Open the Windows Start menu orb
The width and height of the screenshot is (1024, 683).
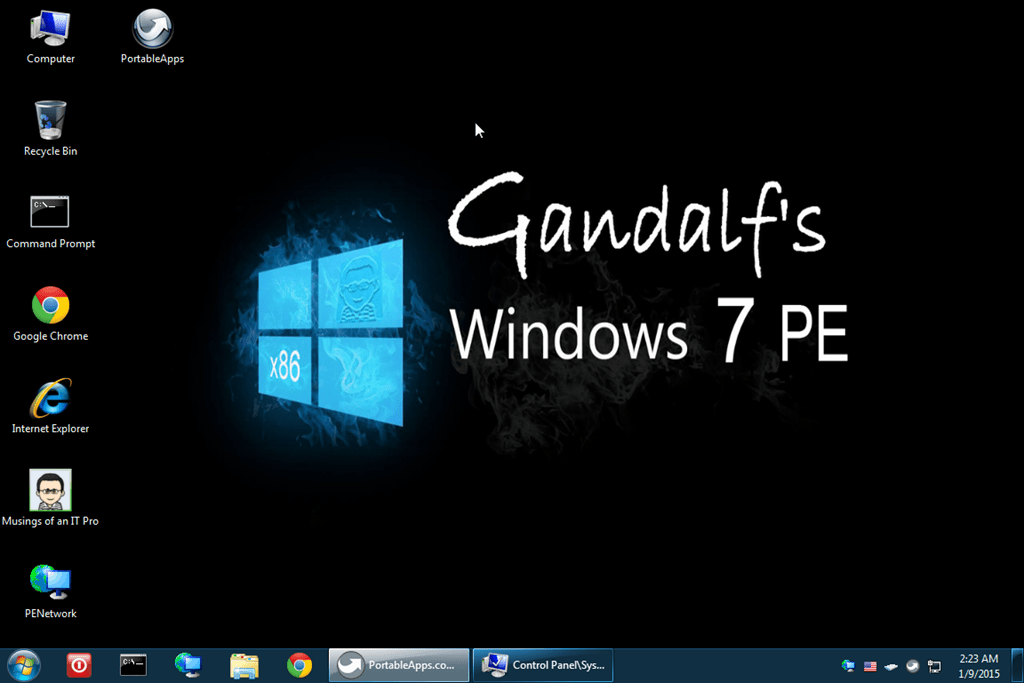coord(24,665)
